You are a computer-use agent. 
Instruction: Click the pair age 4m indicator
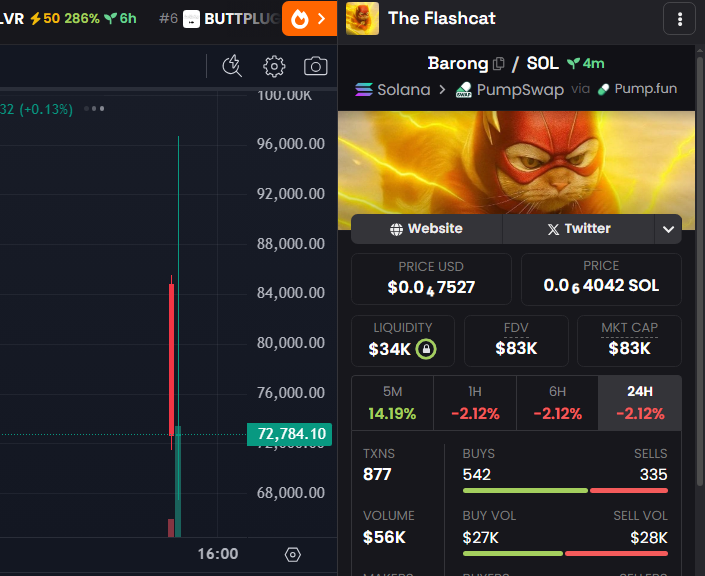[x=586, y=63]
